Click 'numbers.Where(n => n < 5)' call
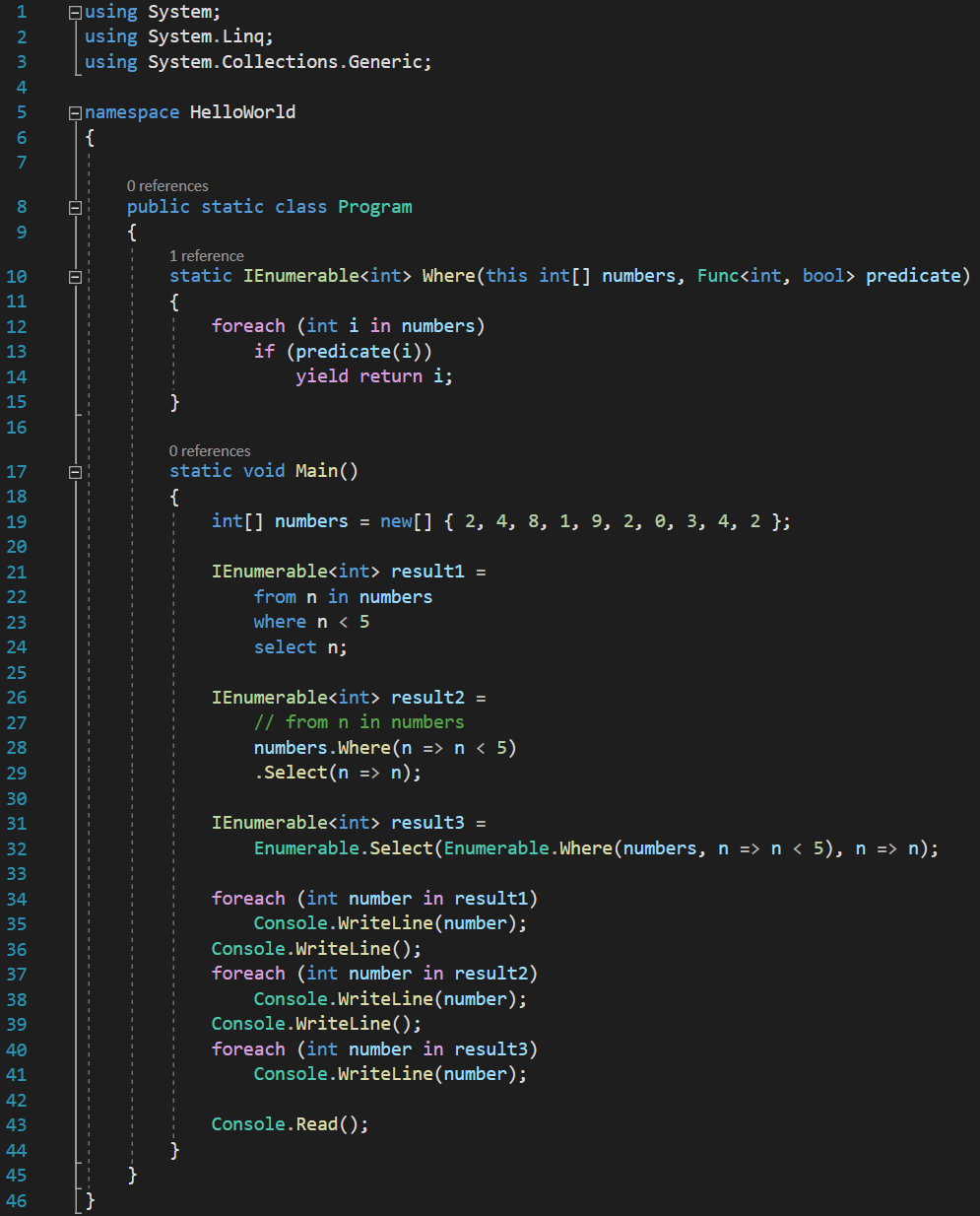The height and width of the screenshot is (1216, 980). click(385, 748)
